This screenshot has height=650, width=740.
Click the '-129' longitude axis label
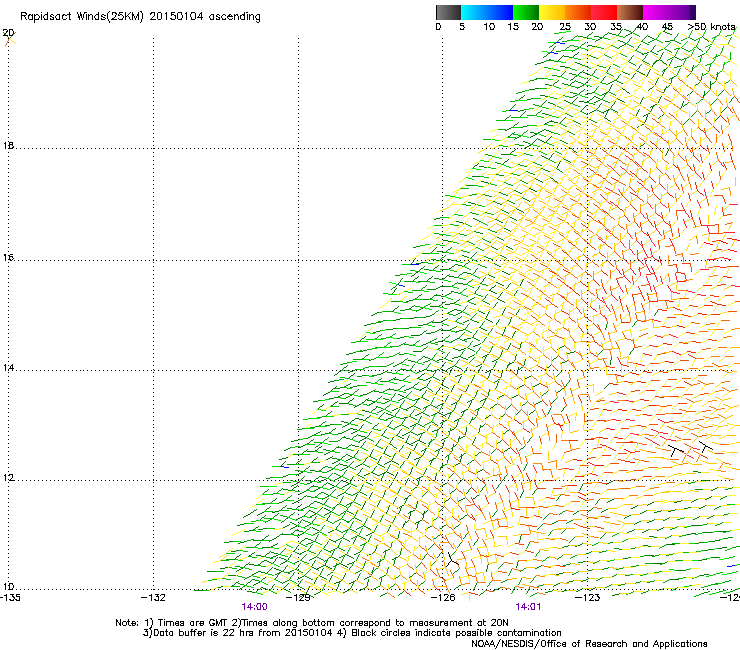[x=298, y=598]
